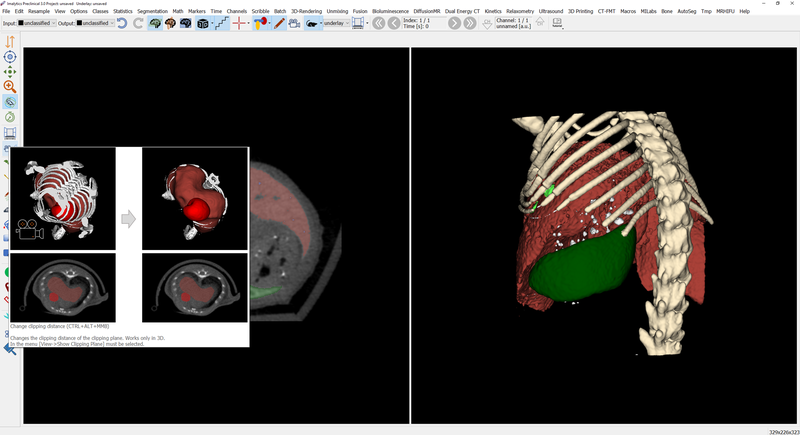
Task: Open the Markers menu
Action: pyautogui.click(x=196, y=11)
